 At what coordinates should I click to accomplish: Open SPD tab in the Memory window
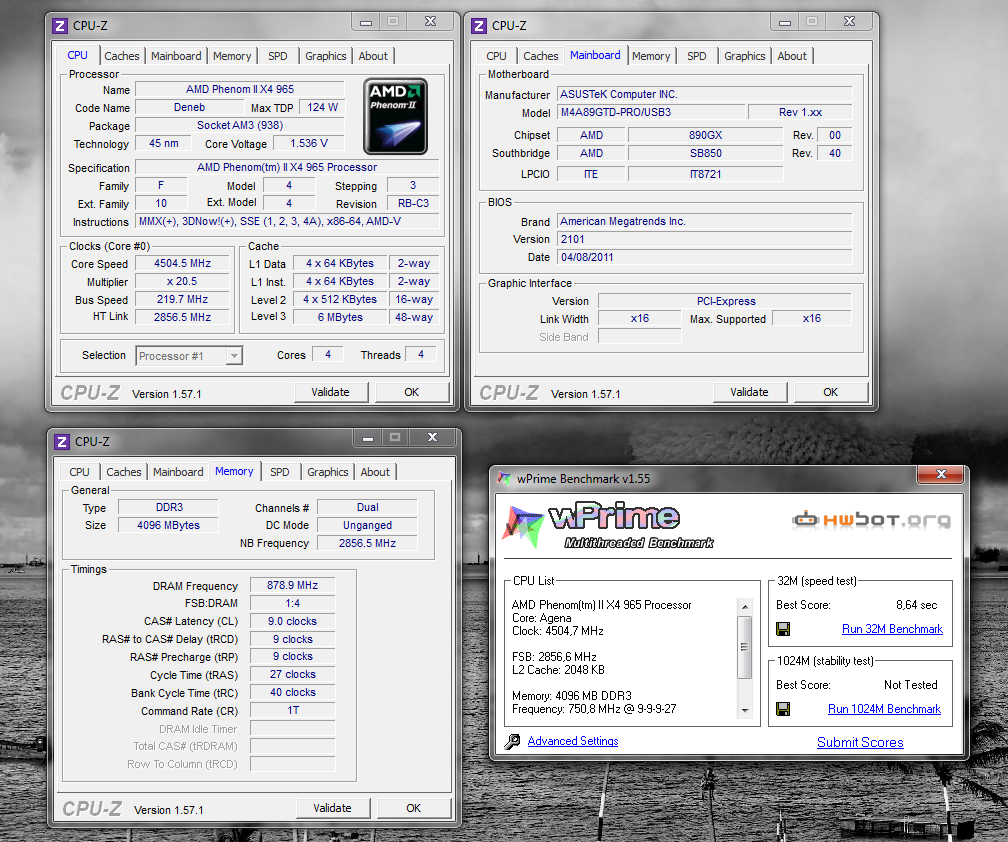coord(280,472)
